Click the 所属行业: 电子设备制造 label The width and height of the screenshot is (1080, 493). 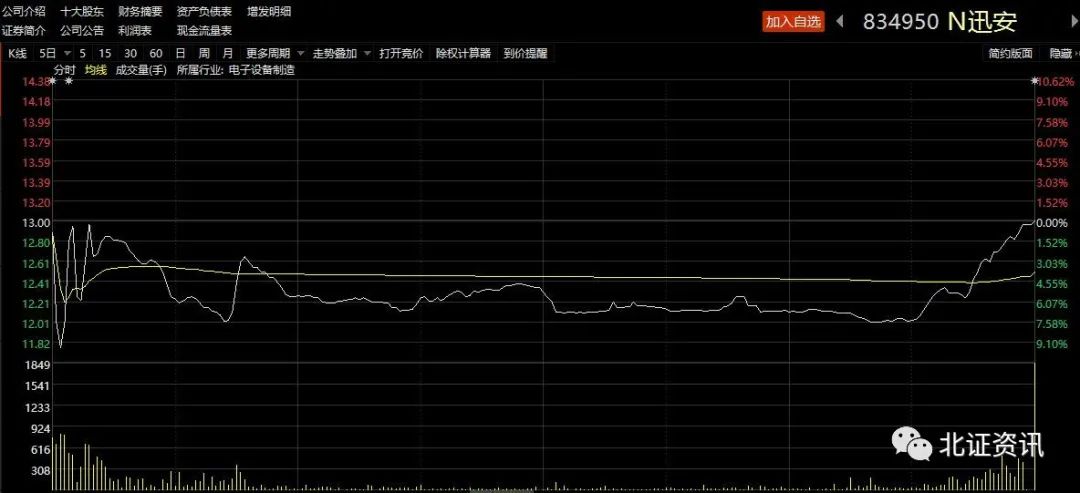[236, 70]
